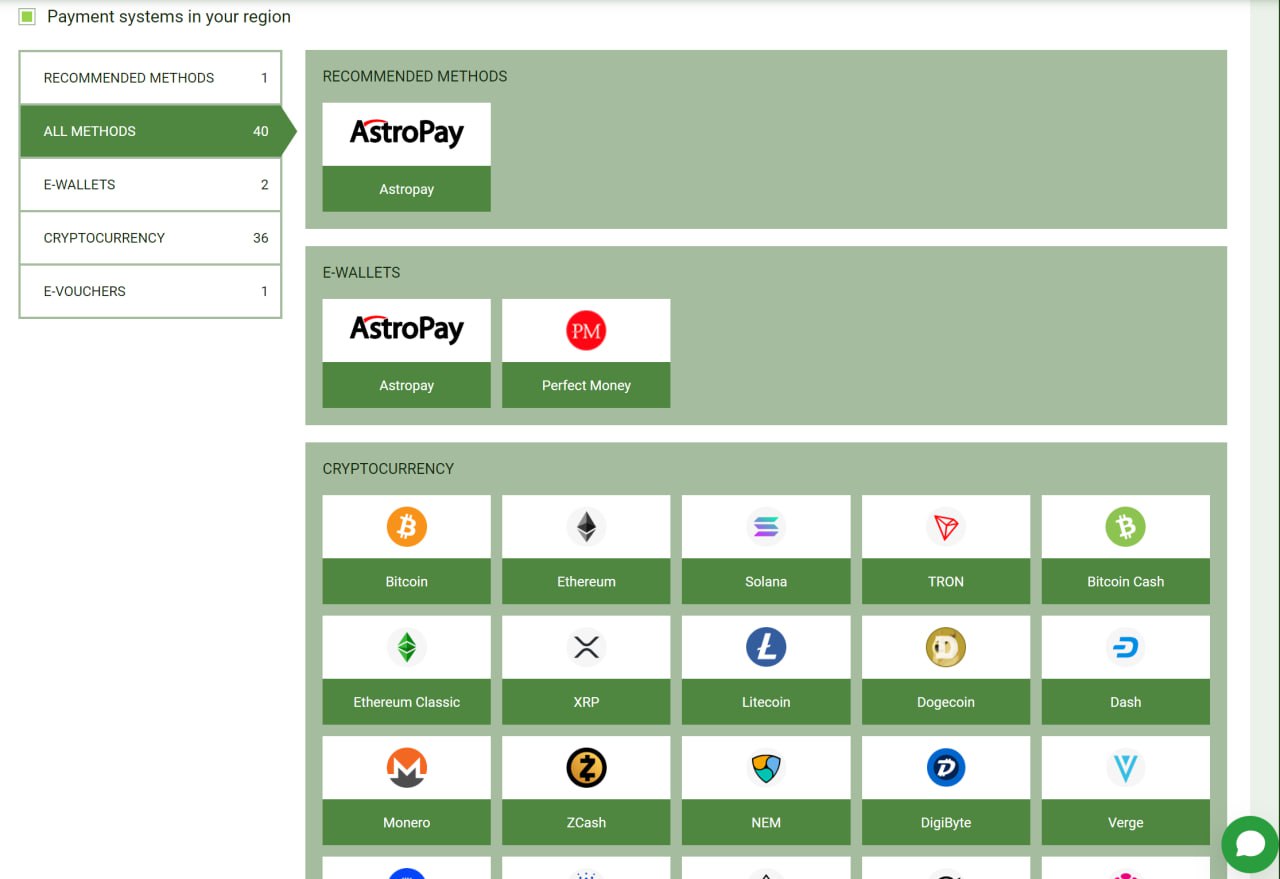Click the Bitcoin Cash label

click(x=1125, y=582)
